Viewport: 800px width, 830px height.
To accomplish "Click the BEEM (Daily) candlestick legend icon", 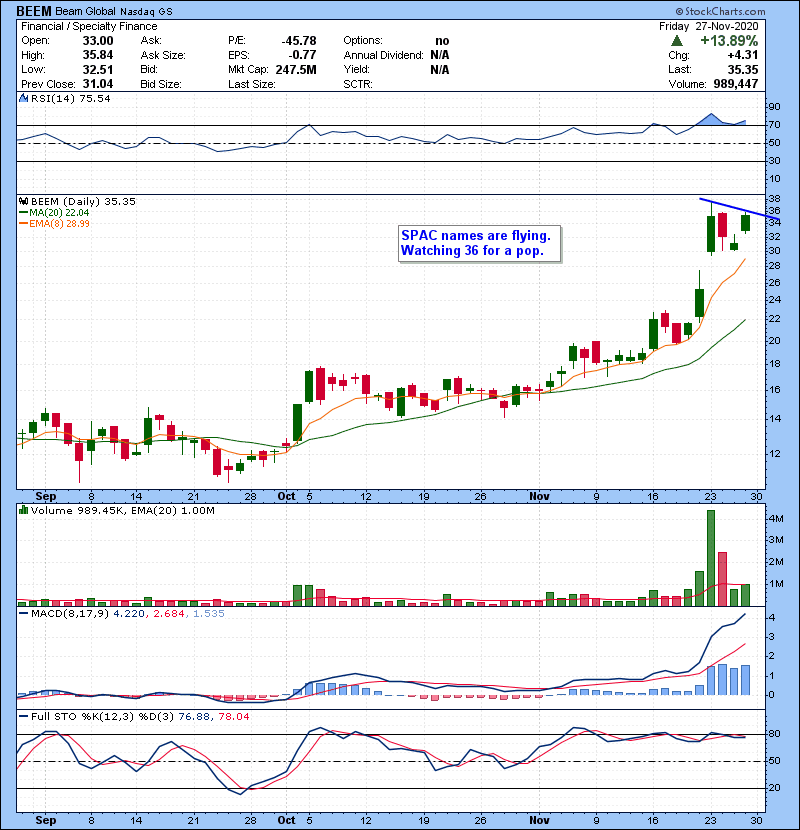I will pos(23,201).
